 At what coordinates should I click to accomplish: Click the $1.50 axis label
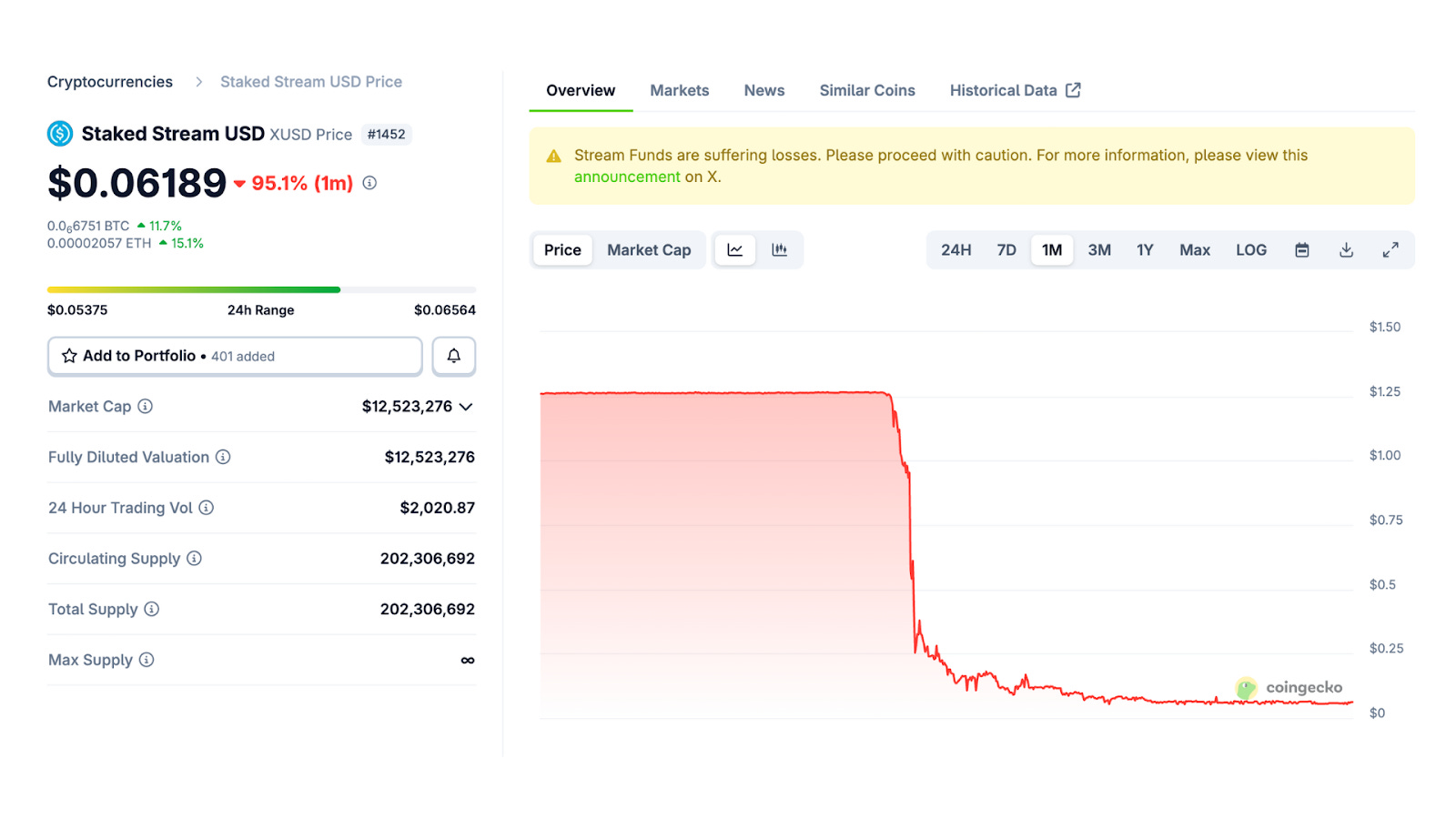pyautogui.click(x=1385, y=327)
